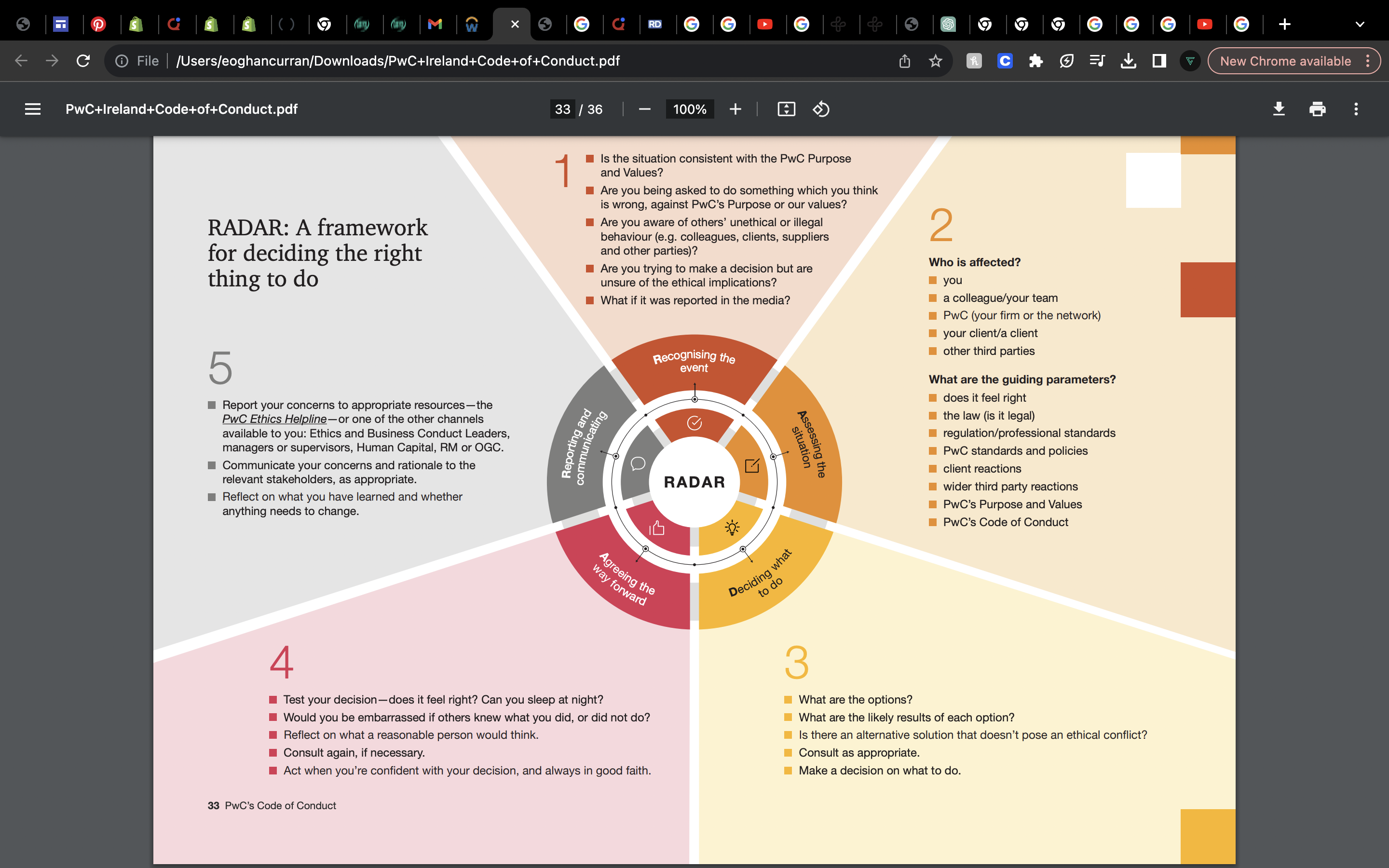Open the share options in the address bar
The height and width of the screenshot is (868, 1389).
click(x=905, y=60)
